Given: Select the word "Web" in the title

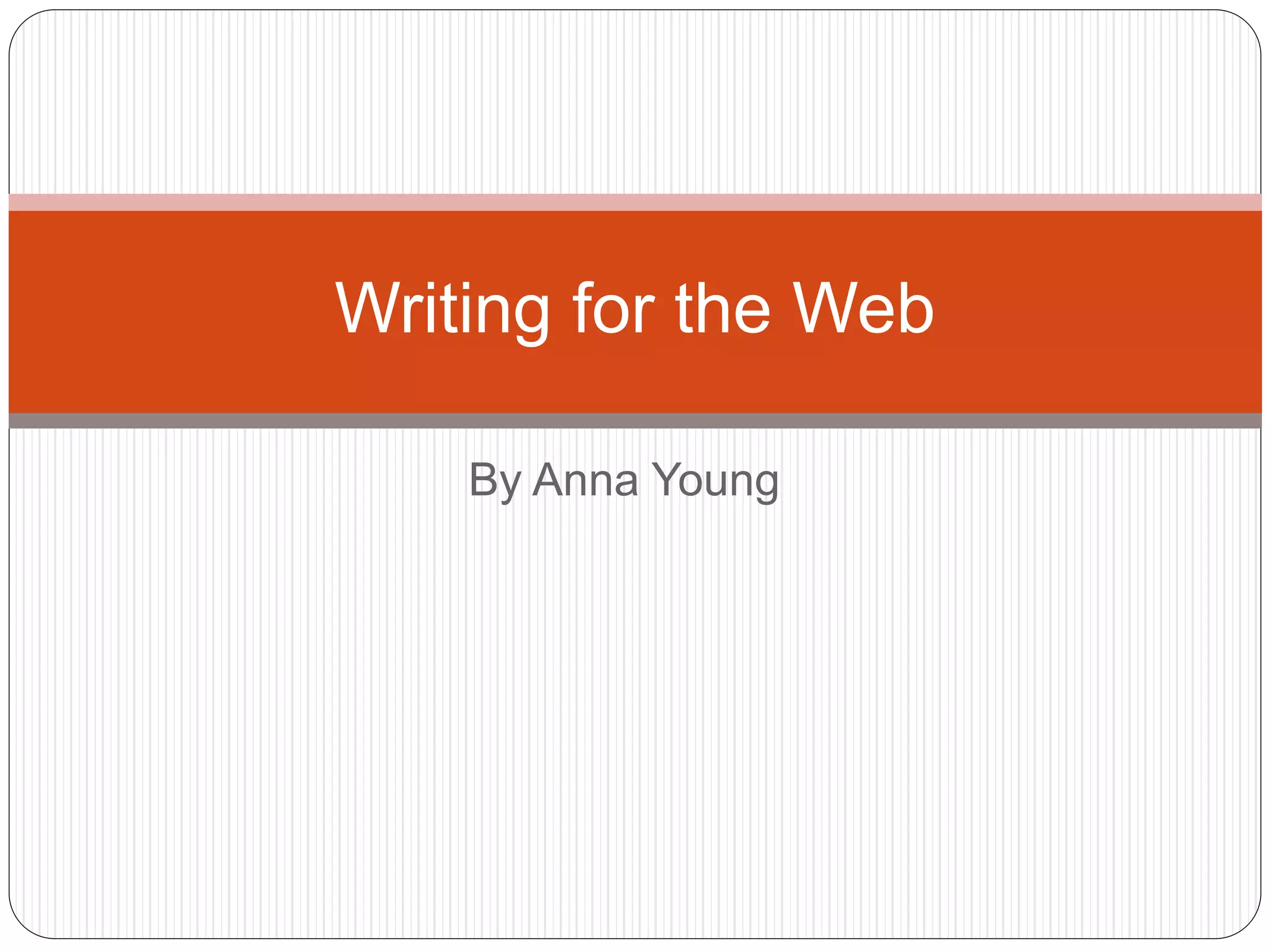Looking at the screenshot, I should pos(864,309).
